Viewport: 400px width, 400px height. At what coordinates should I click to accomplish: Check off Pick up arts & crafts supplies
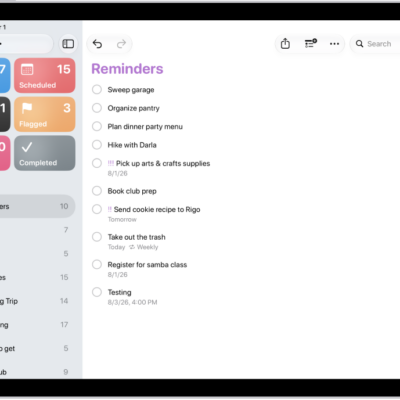pos(97,163)
